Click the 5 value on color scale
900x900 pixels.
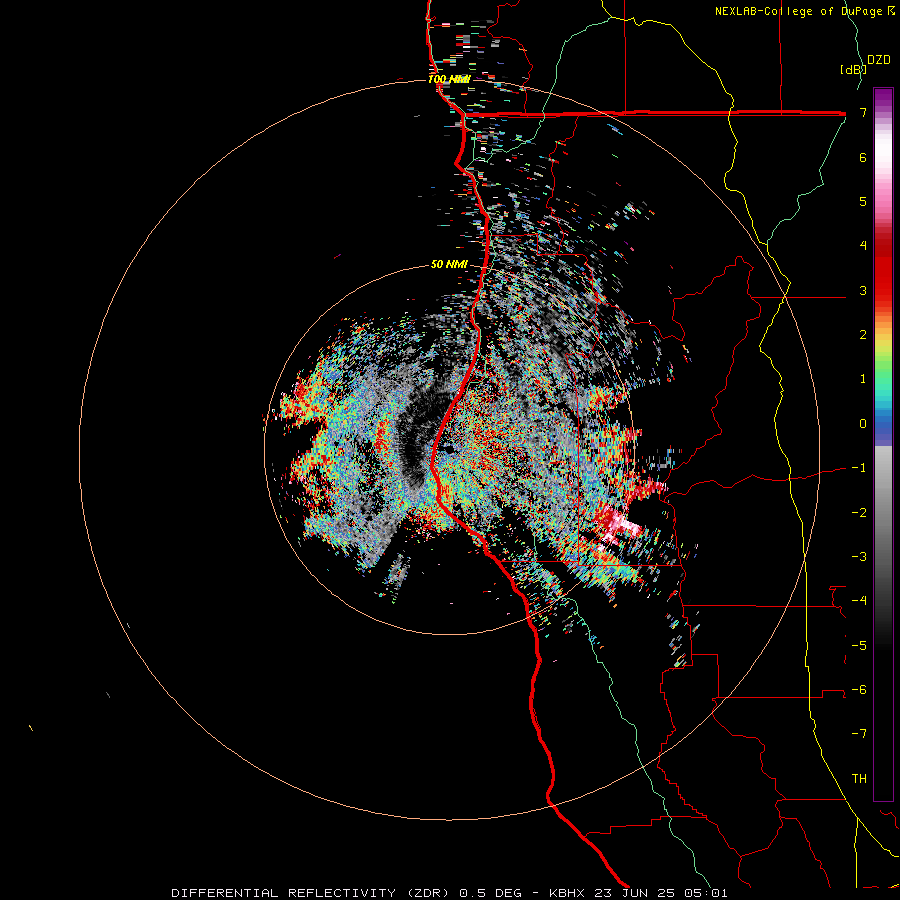click(863, 201)
